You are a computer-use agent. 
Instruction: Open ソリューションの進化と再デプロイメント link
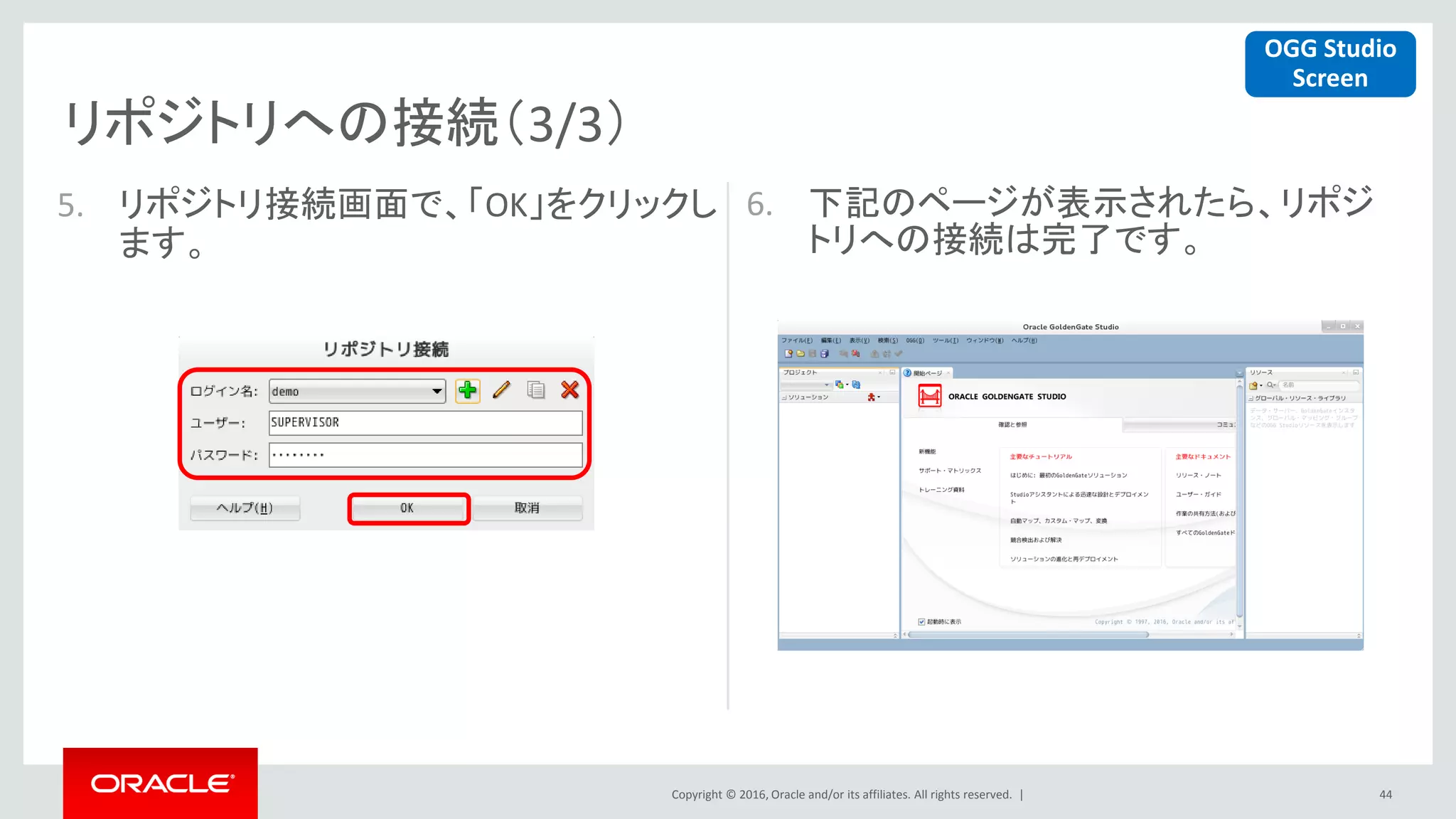point(1064,560)
